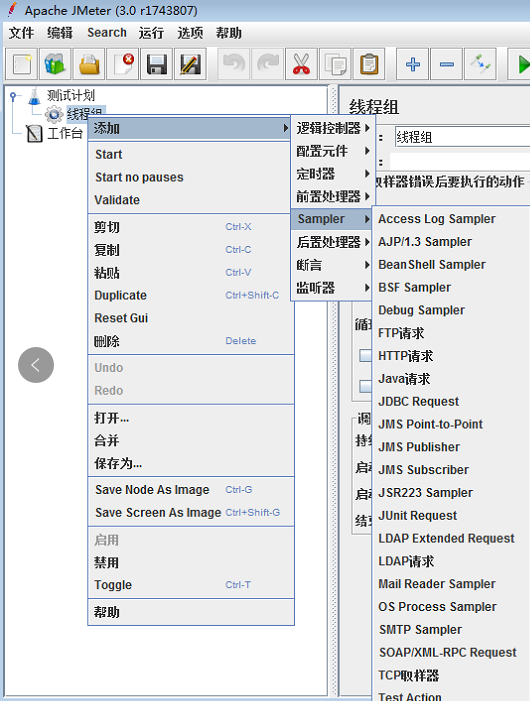The height and width of the screenshot is (701, 530).
Task: Expand the 前置处理器 submenu
Action: click(333, 196)
